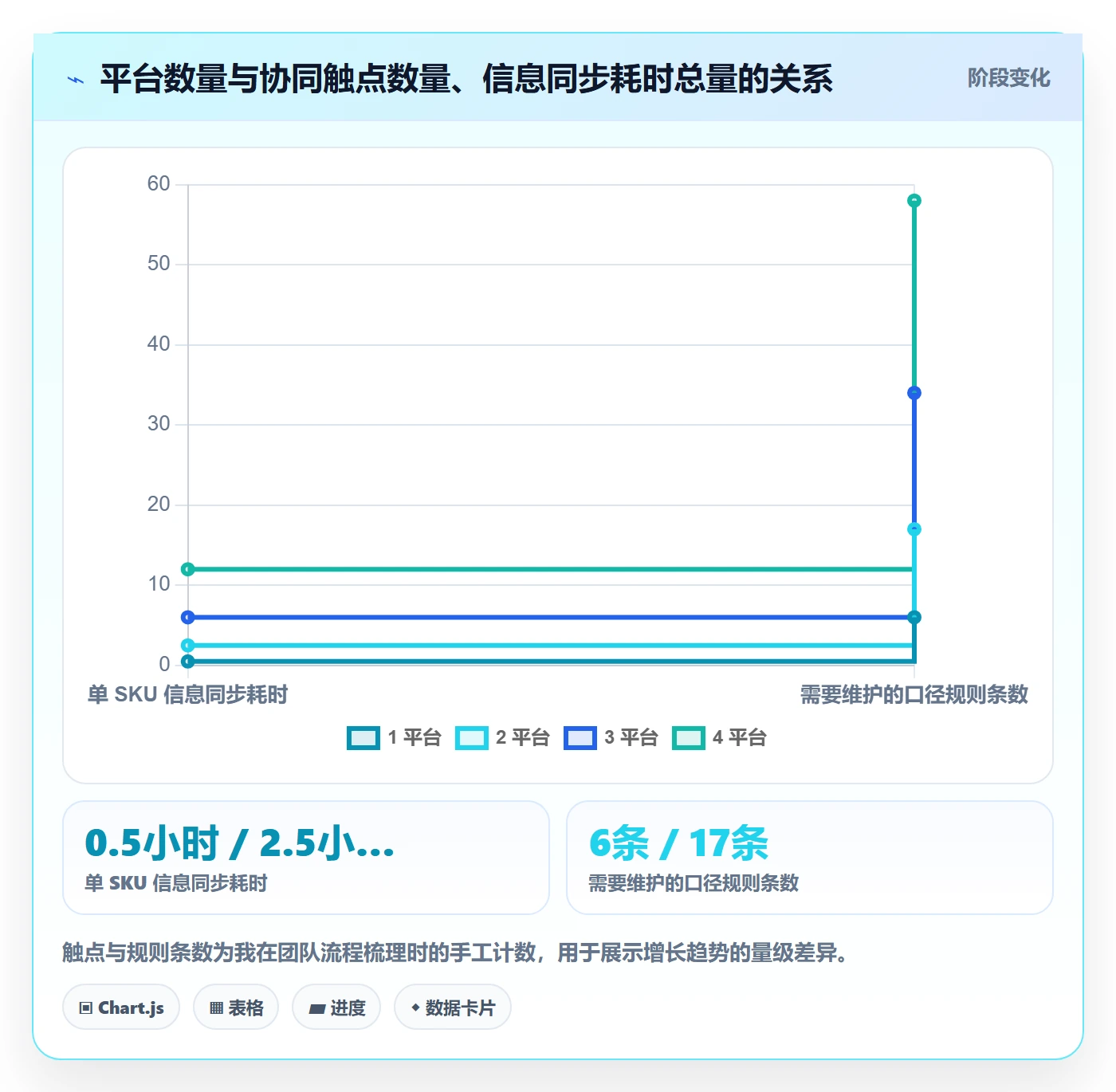Click the 4 平台 data point at 58
Image resolution: width=1116 pixels, height=1092 pixels.
click(914, 201)
